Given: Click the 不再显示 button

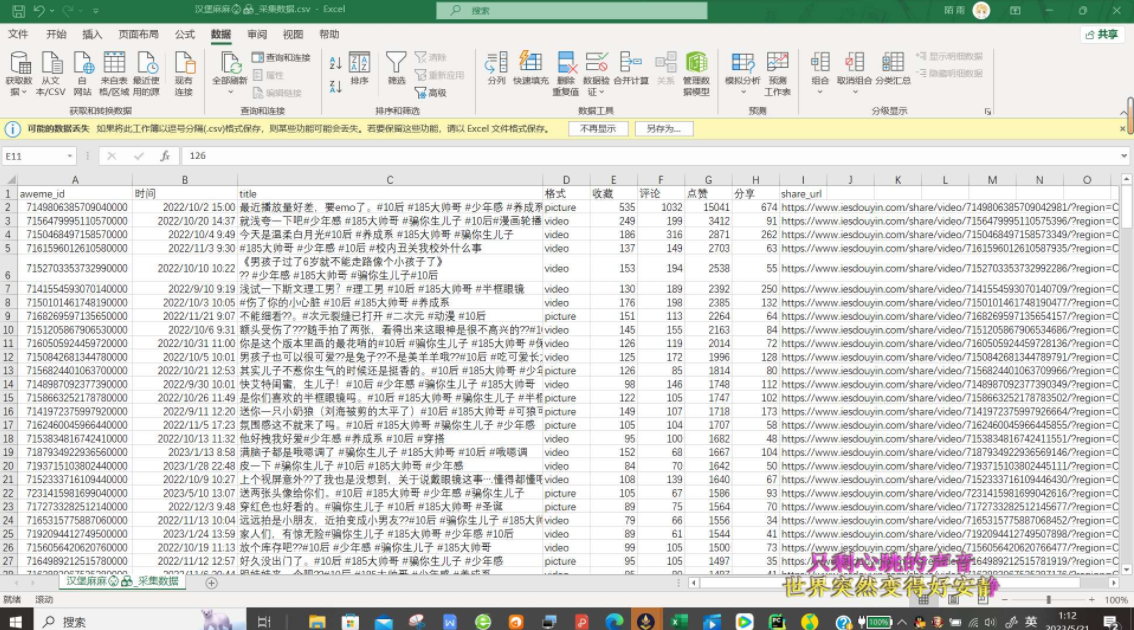Looking at the screenshot, I should pyautogui.click(x=598, y=129).
